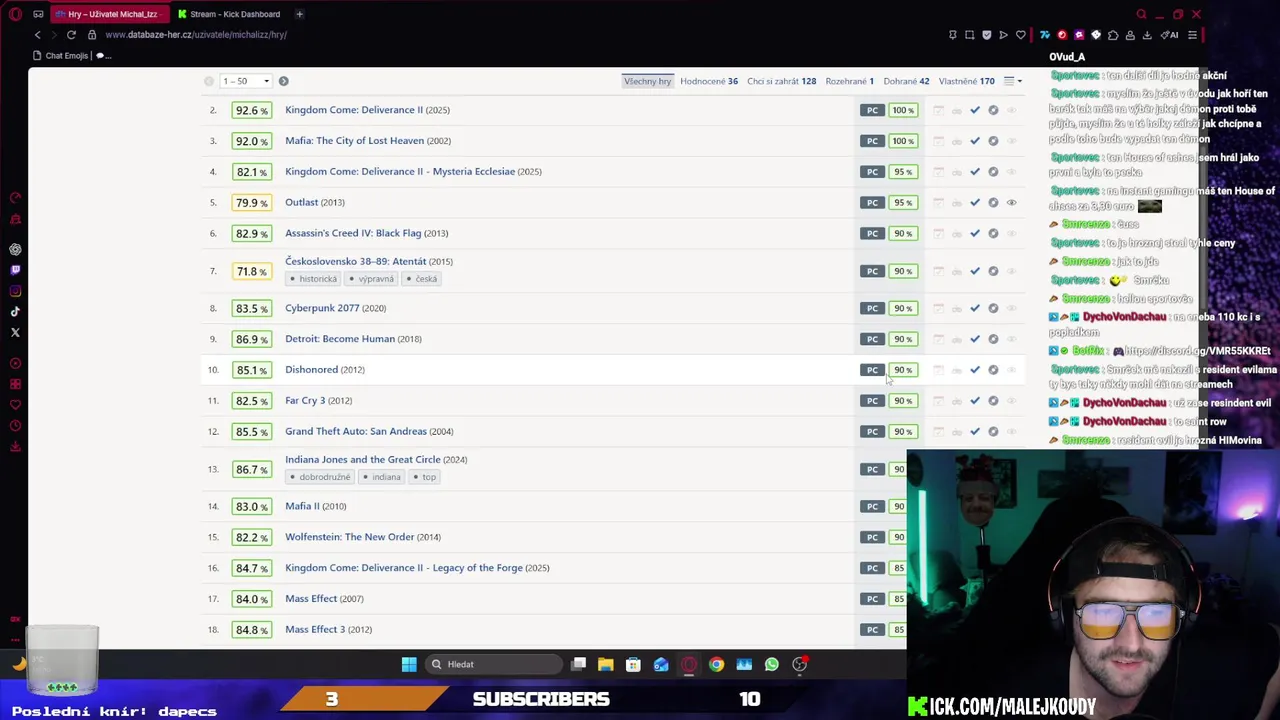The image size is (1280, 720).
Task: Click the browser search icon near window controls
Action: [1141, 14]
